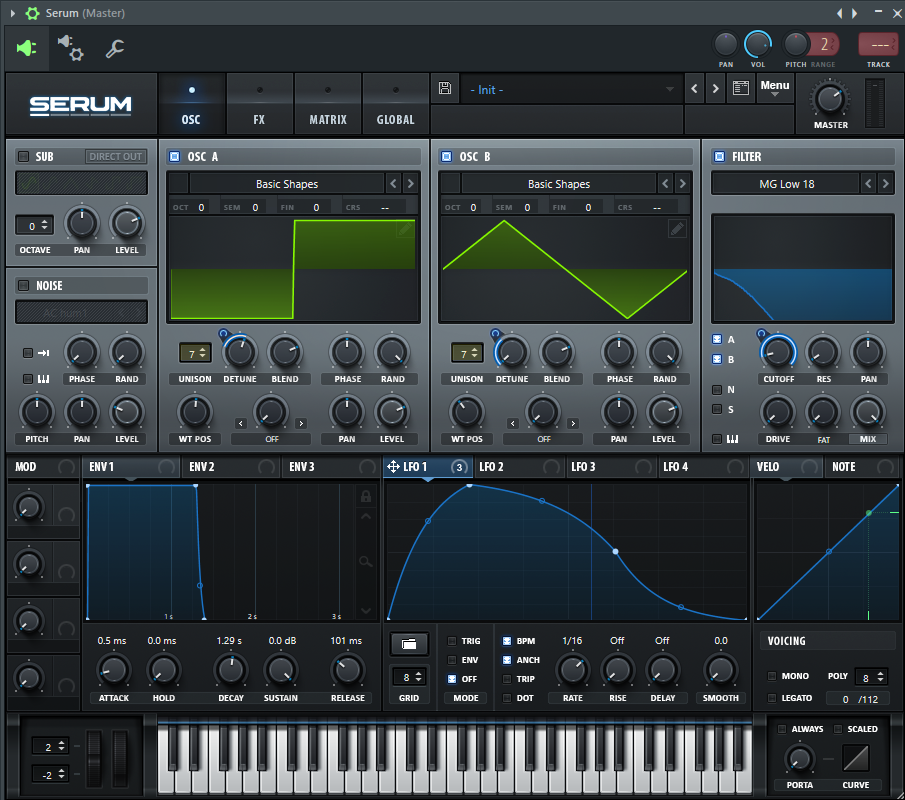The width and height of the screenshot is (905, 800).
Task: Click the LFO RATE knob
Action: pos(572,670)
